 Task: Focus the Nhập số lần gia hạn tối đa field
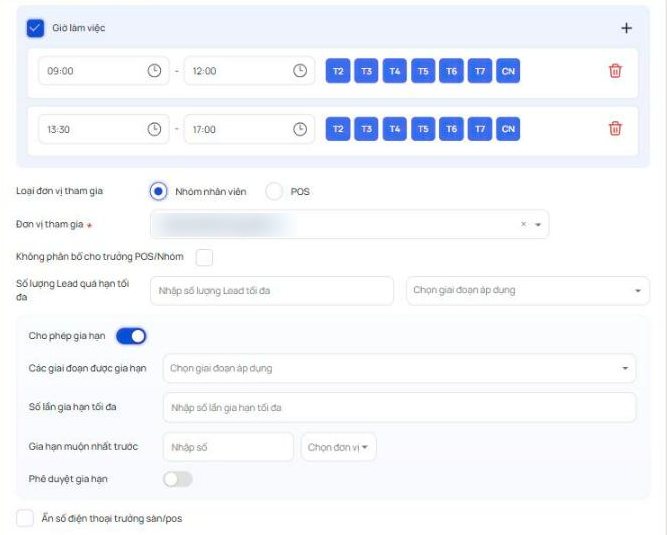coord(399,407)
